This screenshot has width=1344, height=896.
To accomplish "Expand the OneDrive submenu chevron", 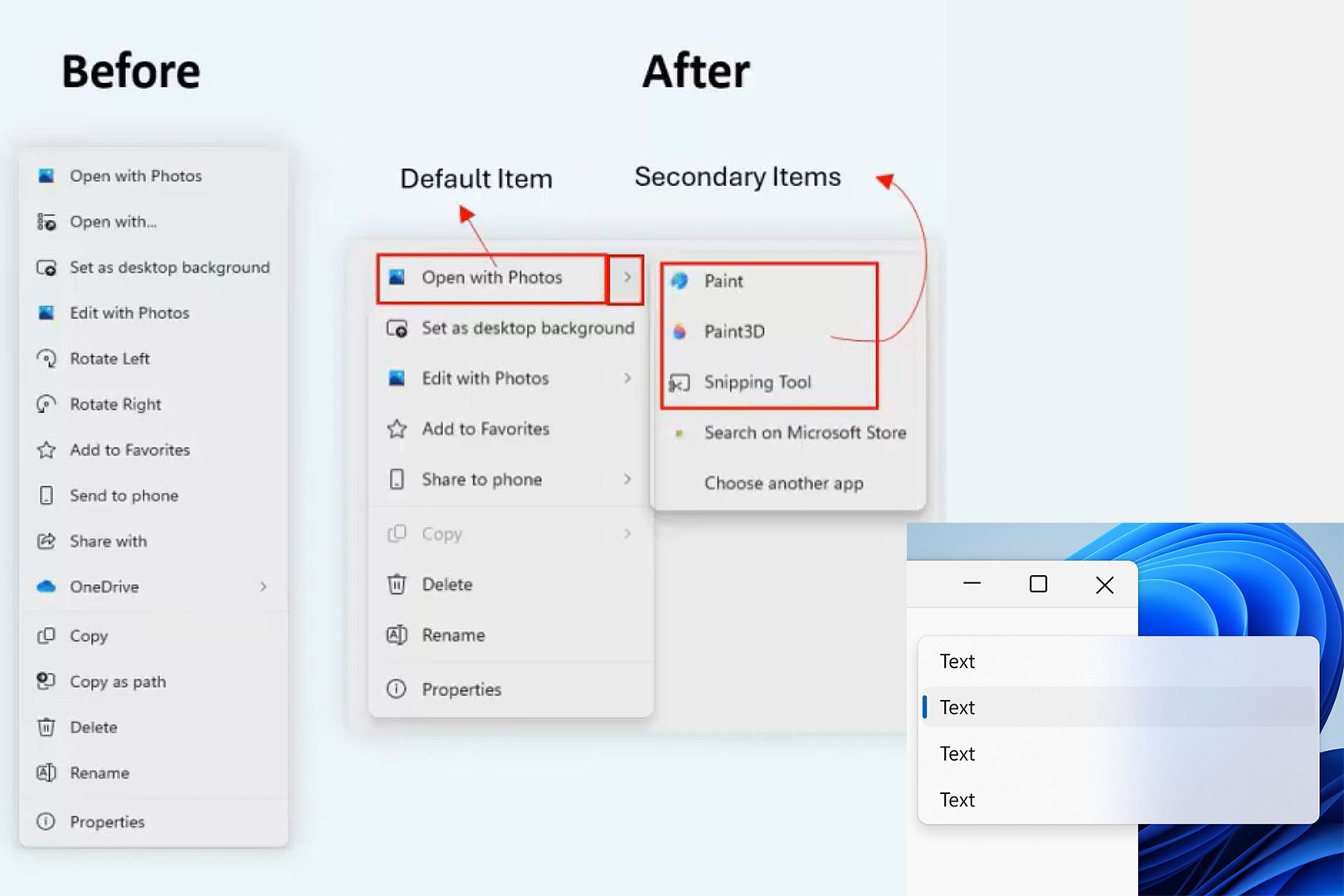I will click(263, 587).
